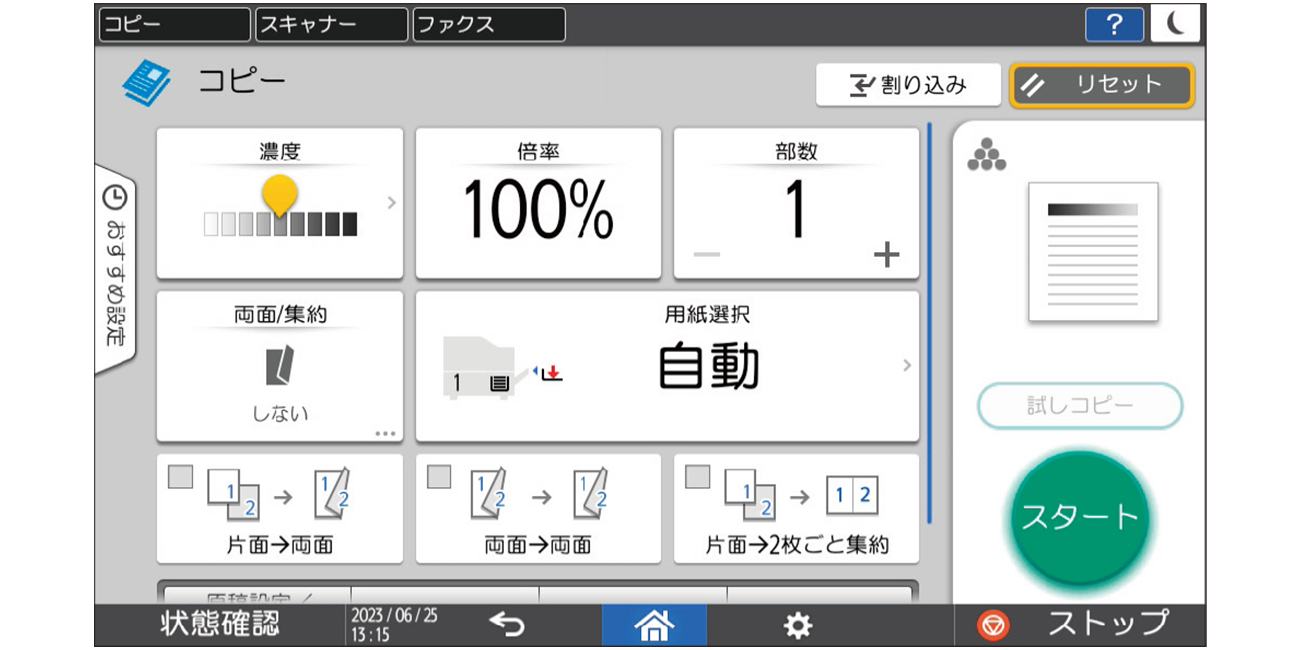This screenshot has width=1300, height=650.
Task: Click clock icon on おすすめ設定 tab
Action: pyautogui.click(x=115, y=197)
